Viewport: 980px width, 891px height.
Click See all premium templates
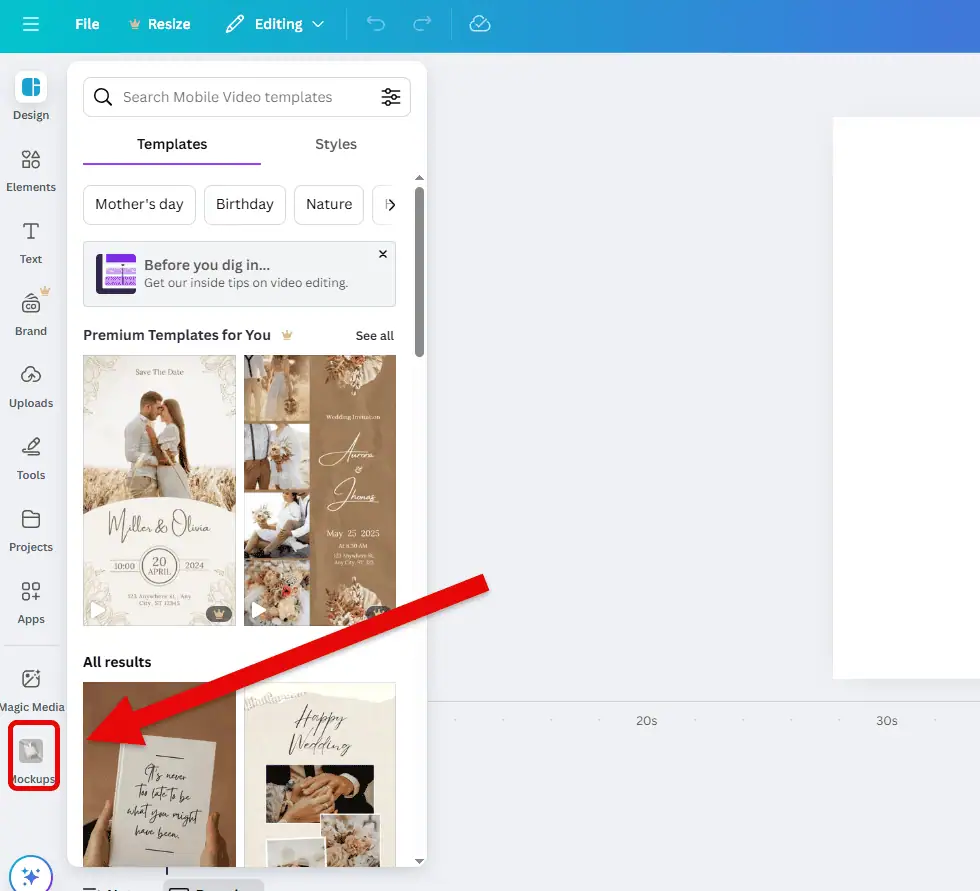[x=374, y=336]
